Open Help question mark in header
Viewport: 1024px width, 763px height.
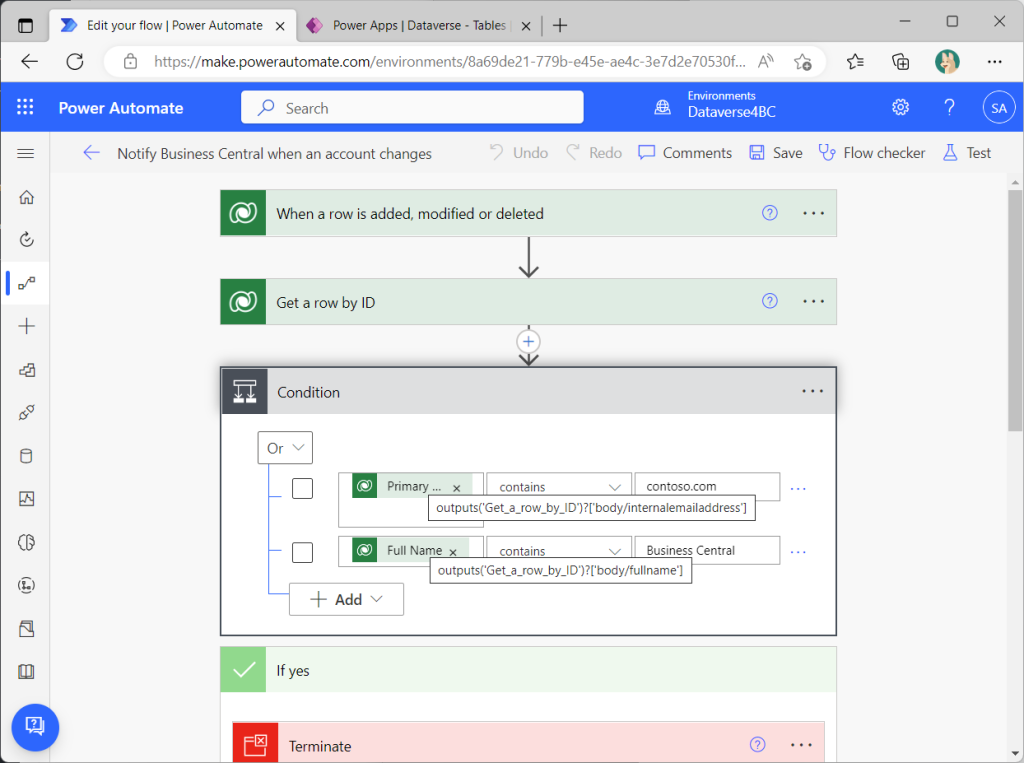coord(949,107)
